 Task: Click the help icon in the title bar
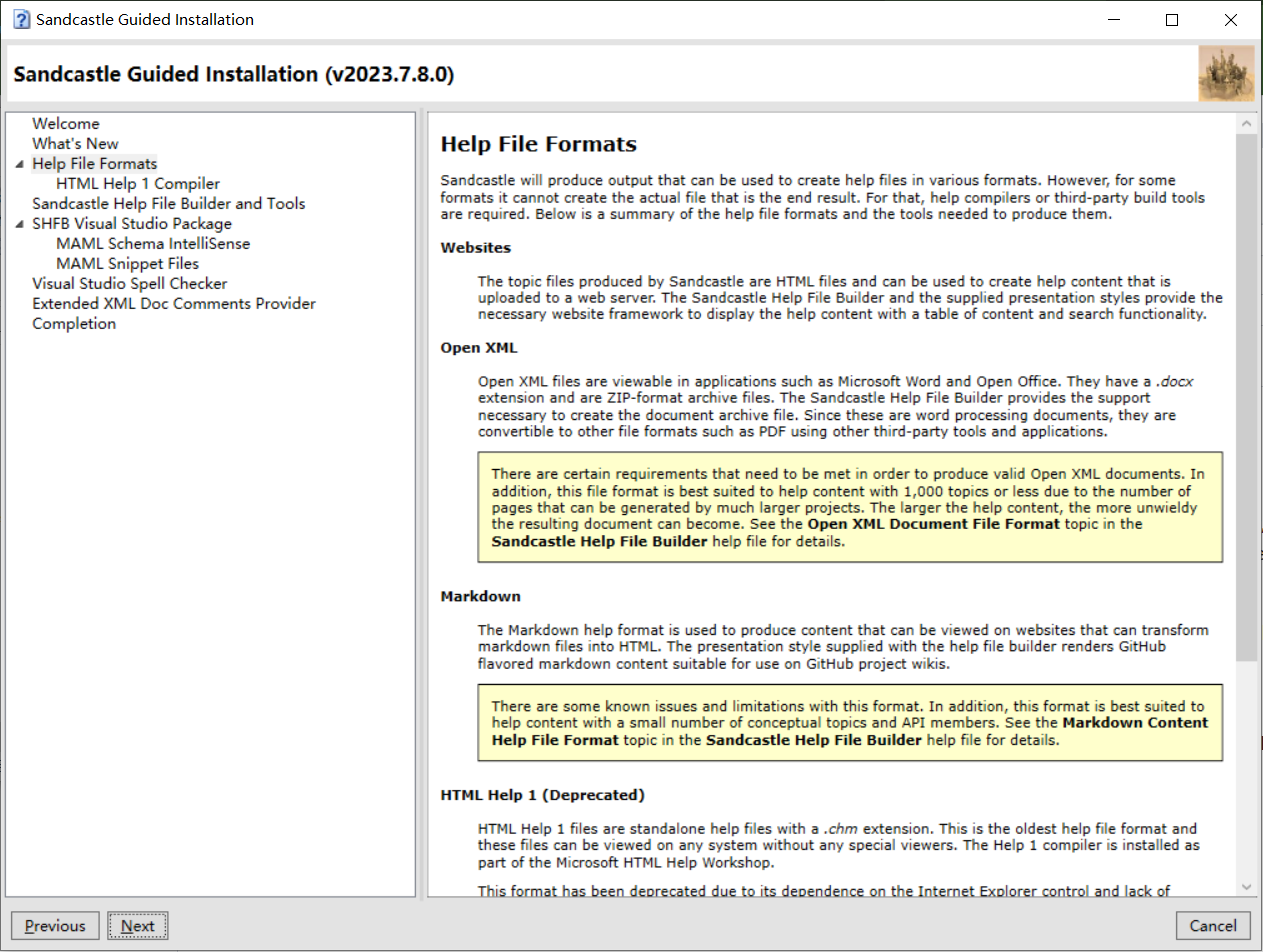pyautogui.click(x=22, y=20)
